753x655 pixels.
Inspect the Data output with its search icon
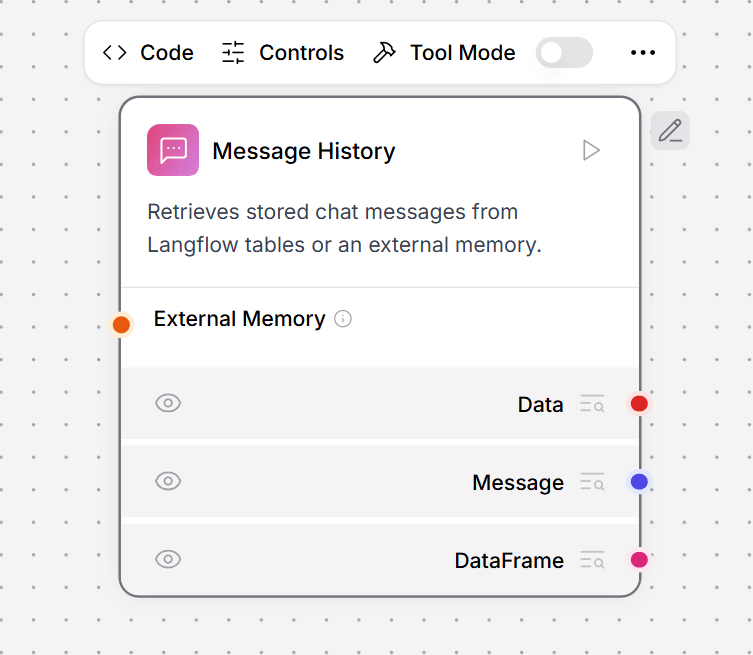coord(592,404)
